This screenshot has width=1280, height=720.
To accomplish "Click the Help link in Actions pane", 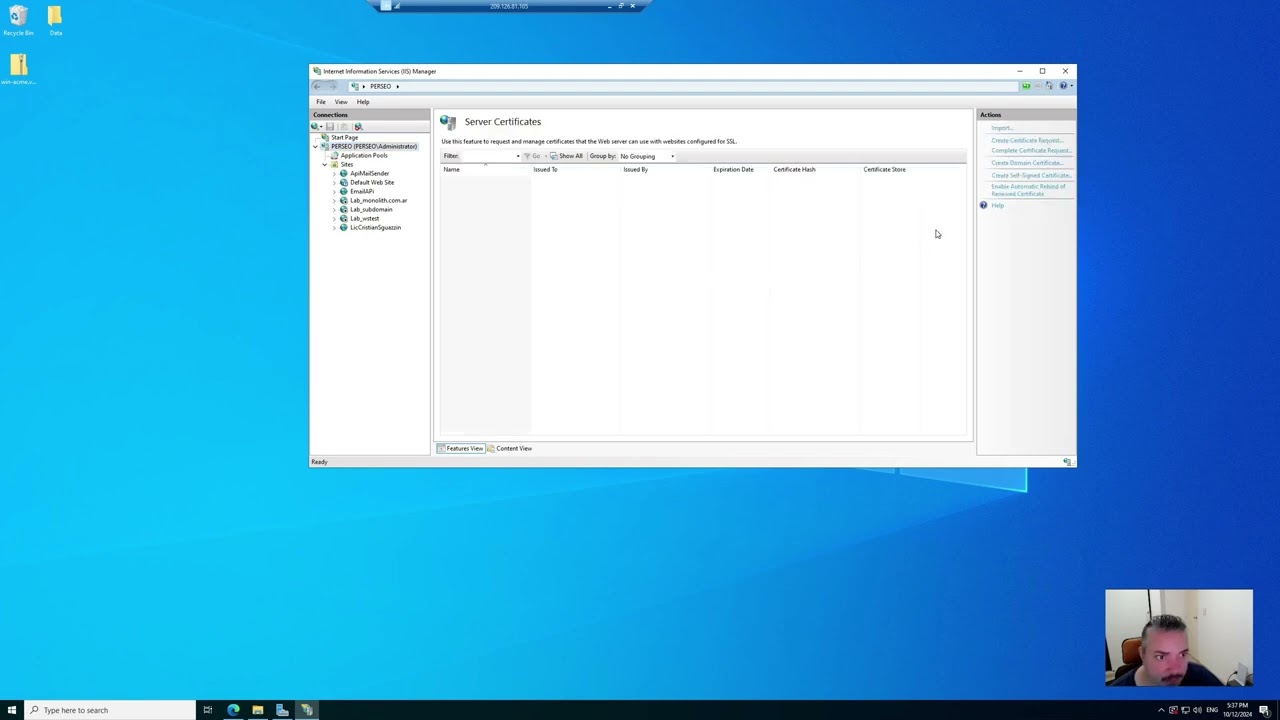I will pos(997,205).
